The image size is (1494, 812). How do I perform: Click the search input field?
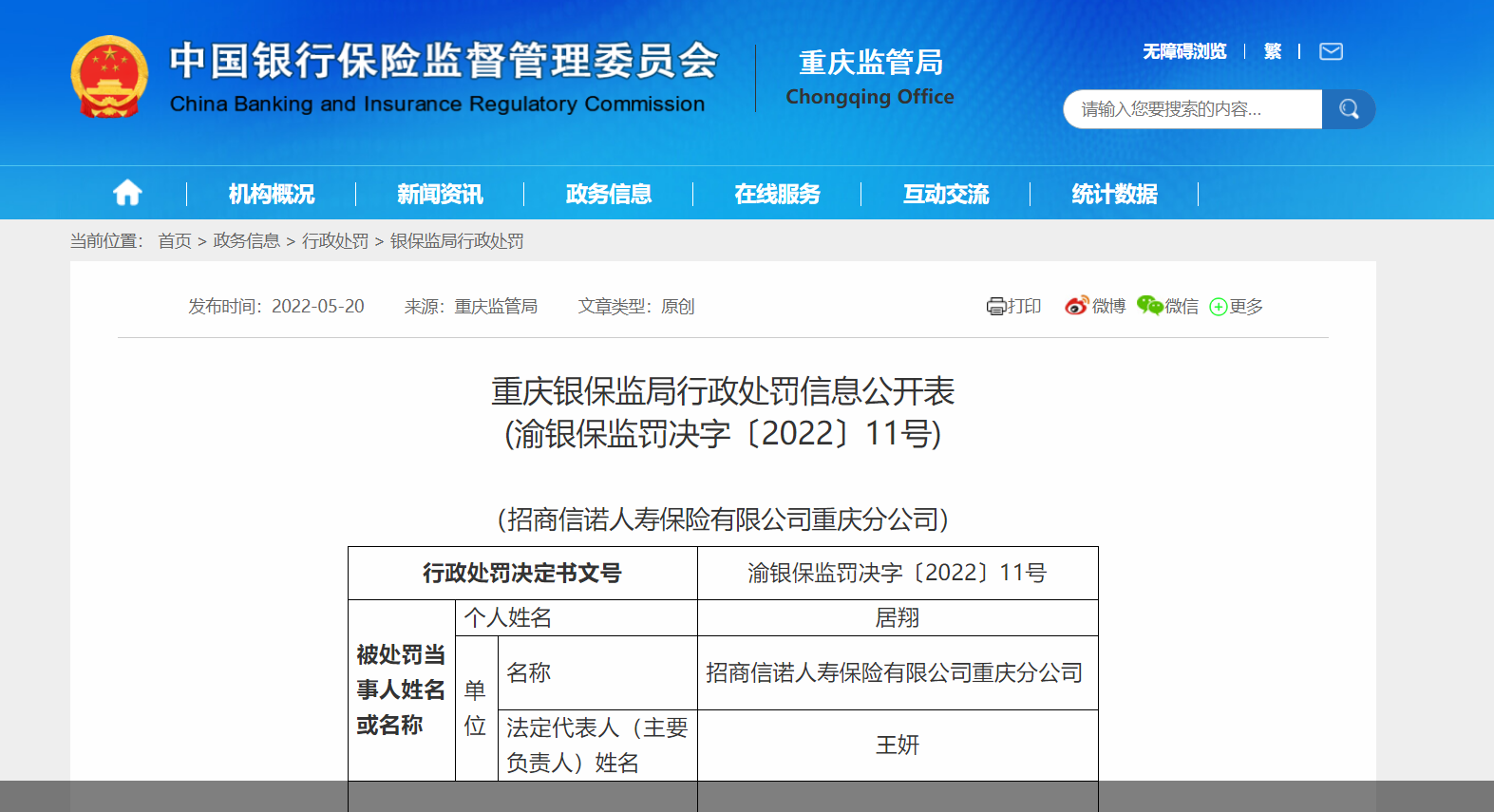pyautogui.click(x=1193, y=109)
